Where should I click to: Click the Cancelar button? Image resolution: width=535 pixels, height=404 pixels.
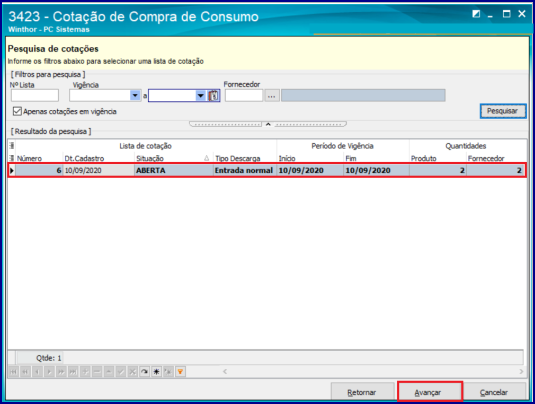(494, 392)
